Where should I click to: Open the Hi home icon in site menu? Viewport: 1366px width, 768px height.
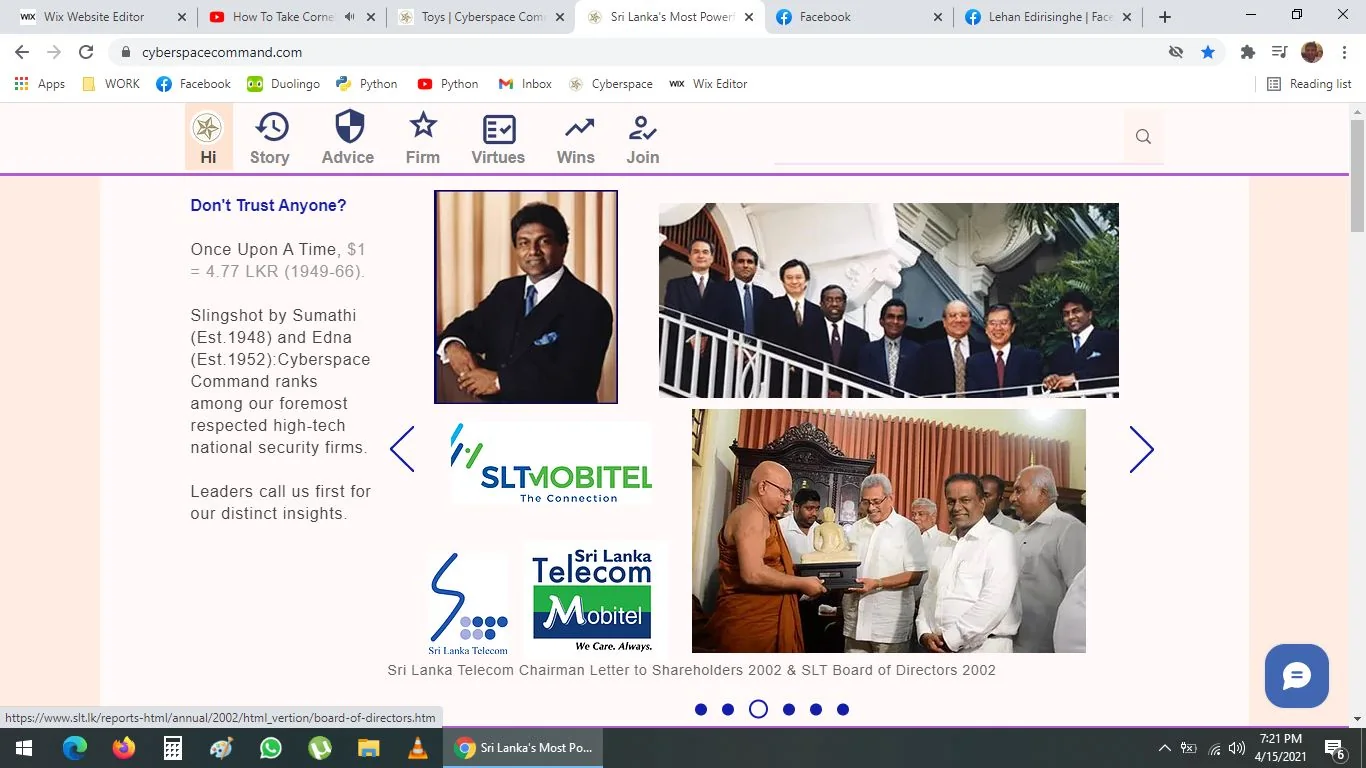[208, 137]
